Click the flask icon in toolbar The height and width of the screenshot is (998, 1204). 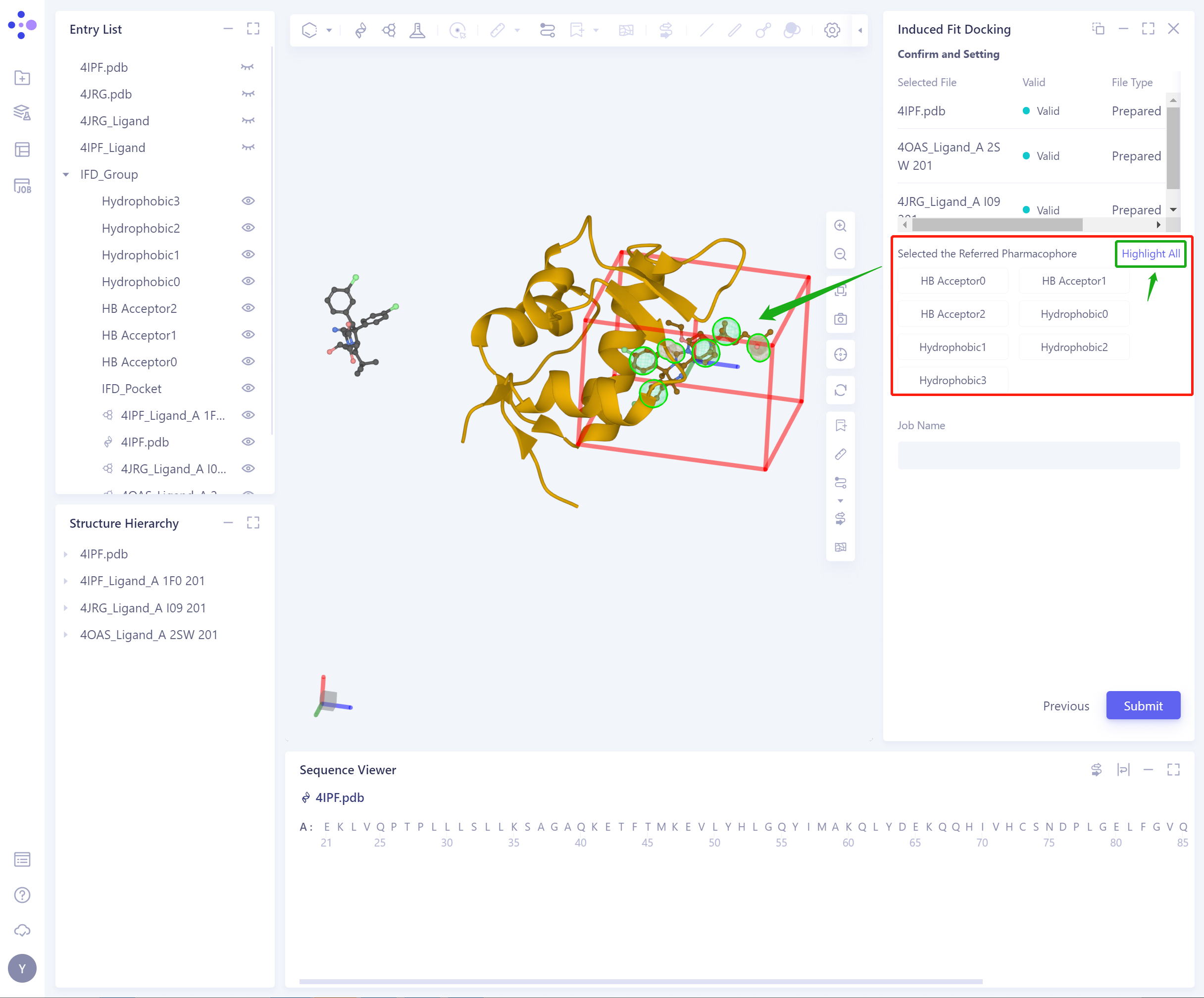417,30
